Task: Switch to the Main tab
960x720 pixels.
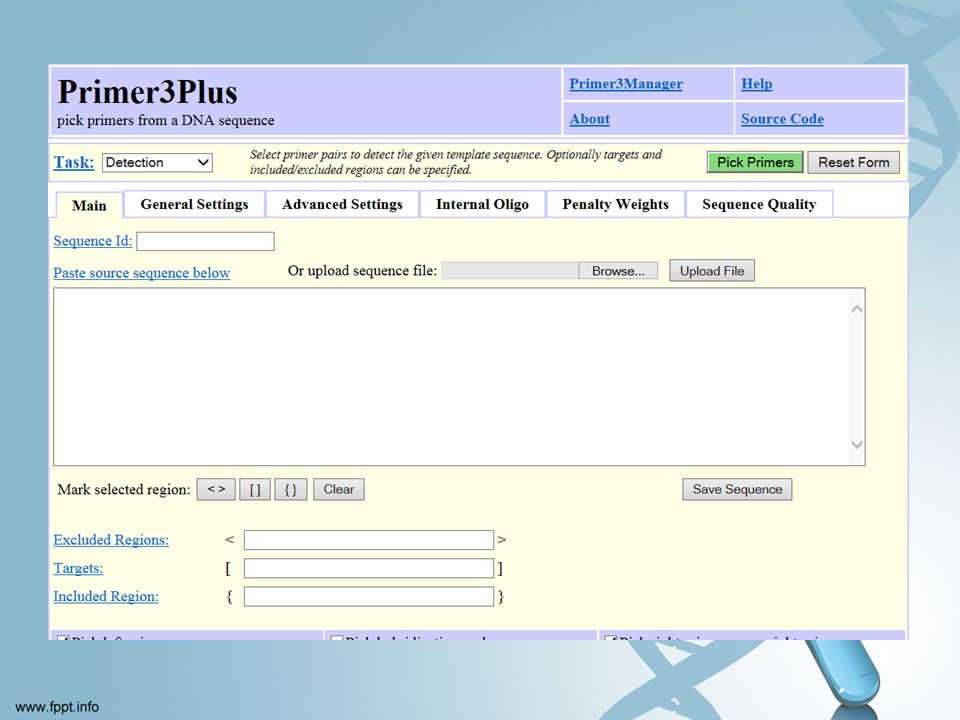Action: coord(89,205)
